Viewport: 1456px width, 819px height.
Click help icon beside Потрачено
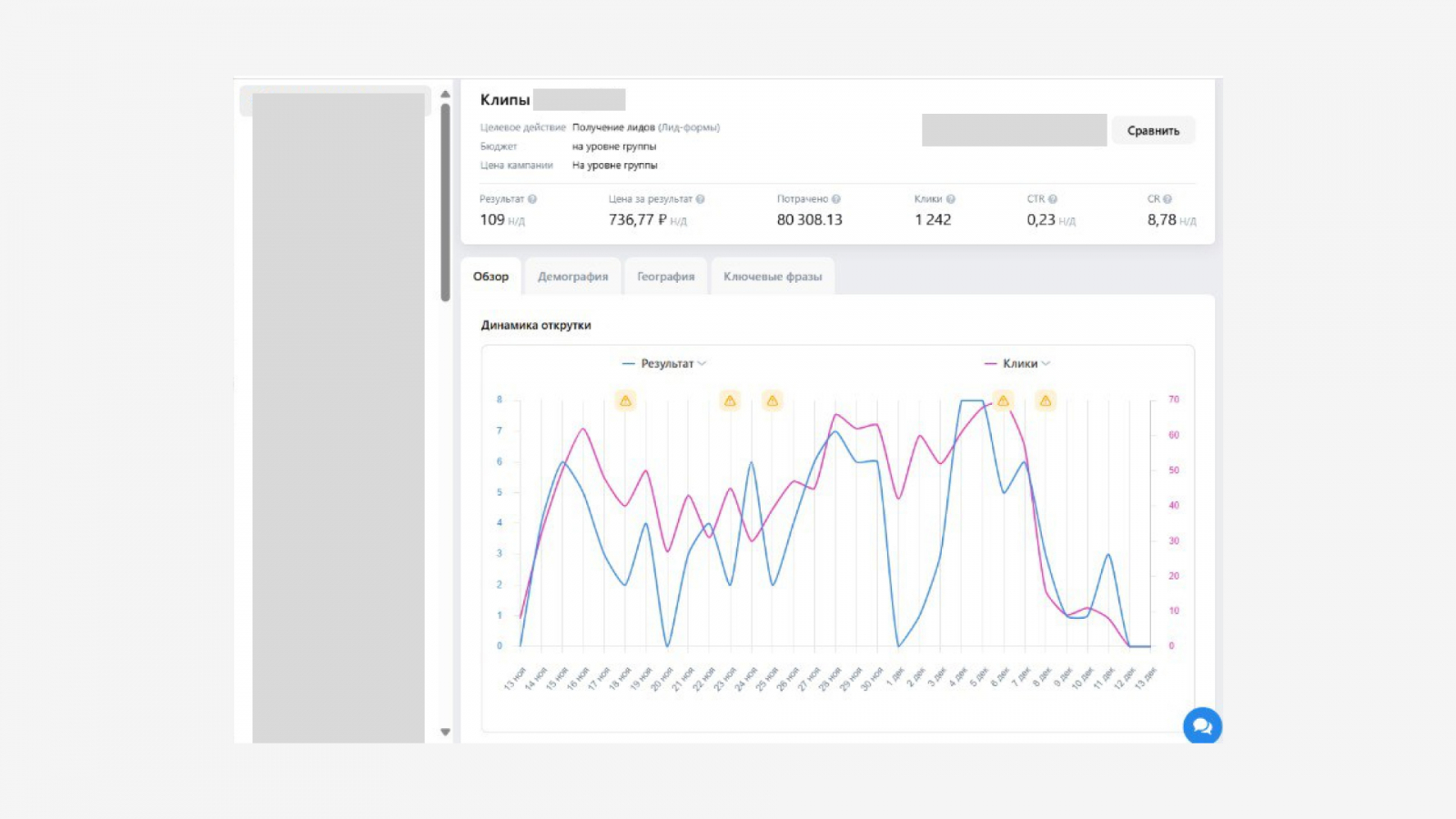835,199
